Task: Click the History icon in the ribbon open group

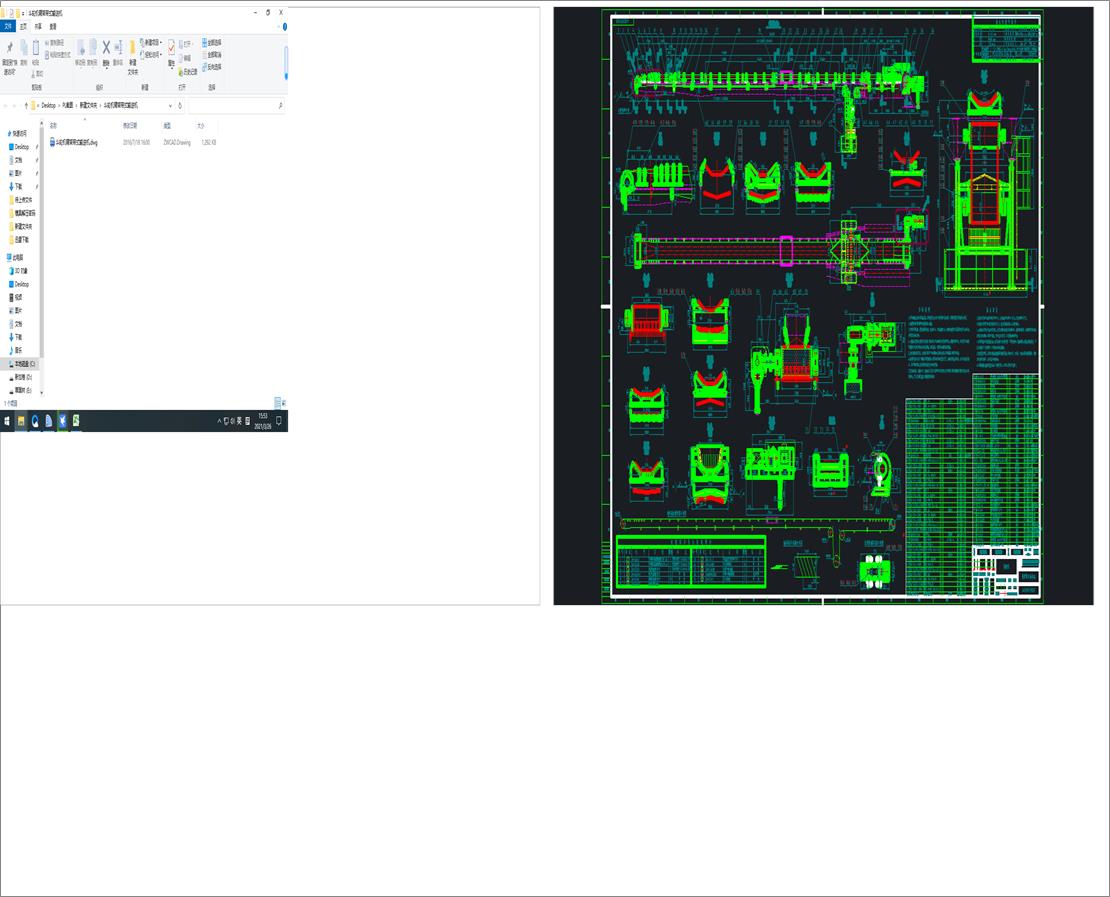Action: point(188,72)
